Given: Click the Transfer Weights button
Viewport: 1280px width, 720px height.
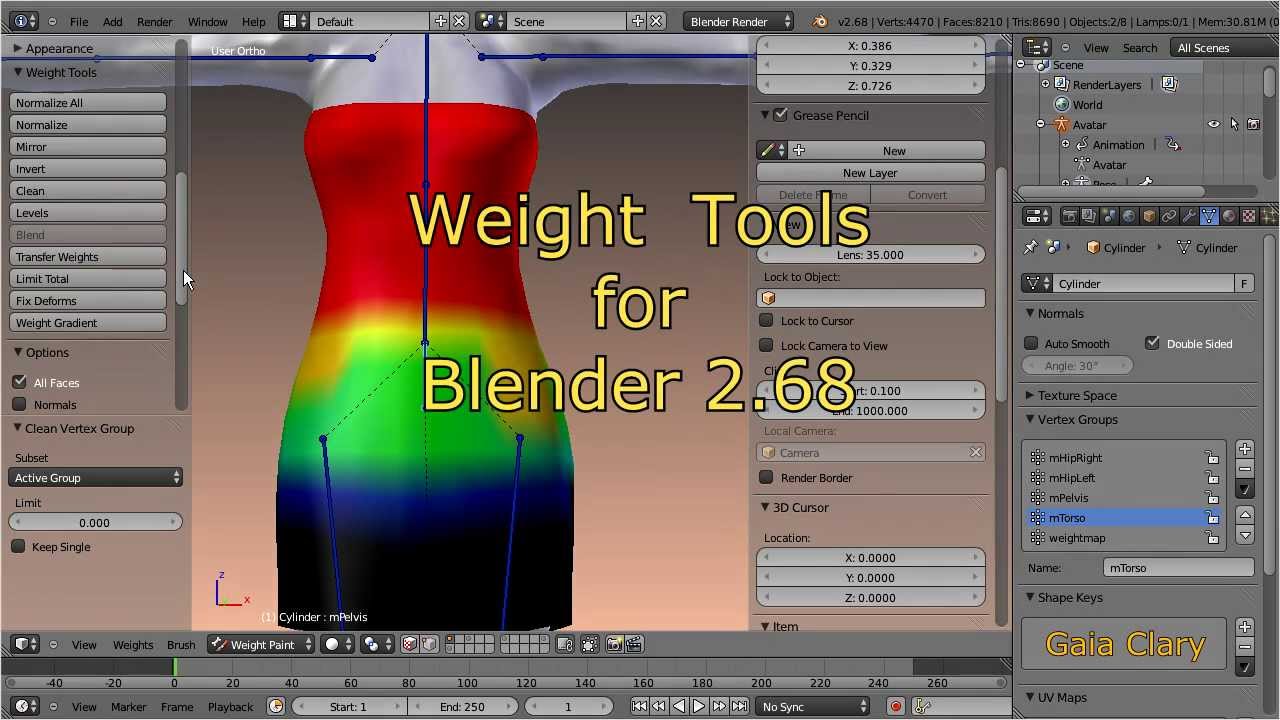Looking at the screenshot, I should tap(88, 257).
